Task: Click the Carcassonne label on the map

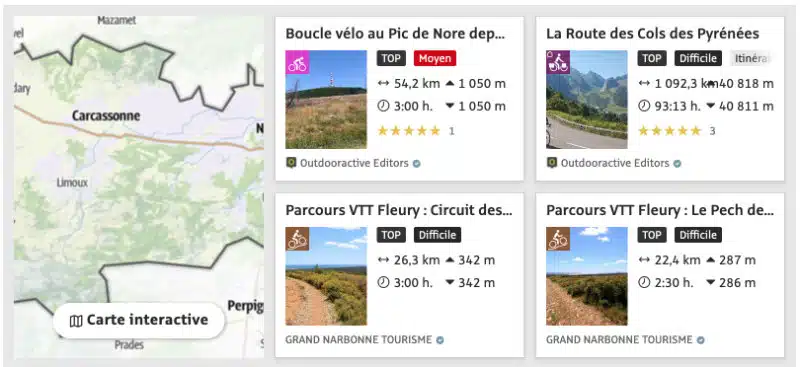Action: [106, 116]
